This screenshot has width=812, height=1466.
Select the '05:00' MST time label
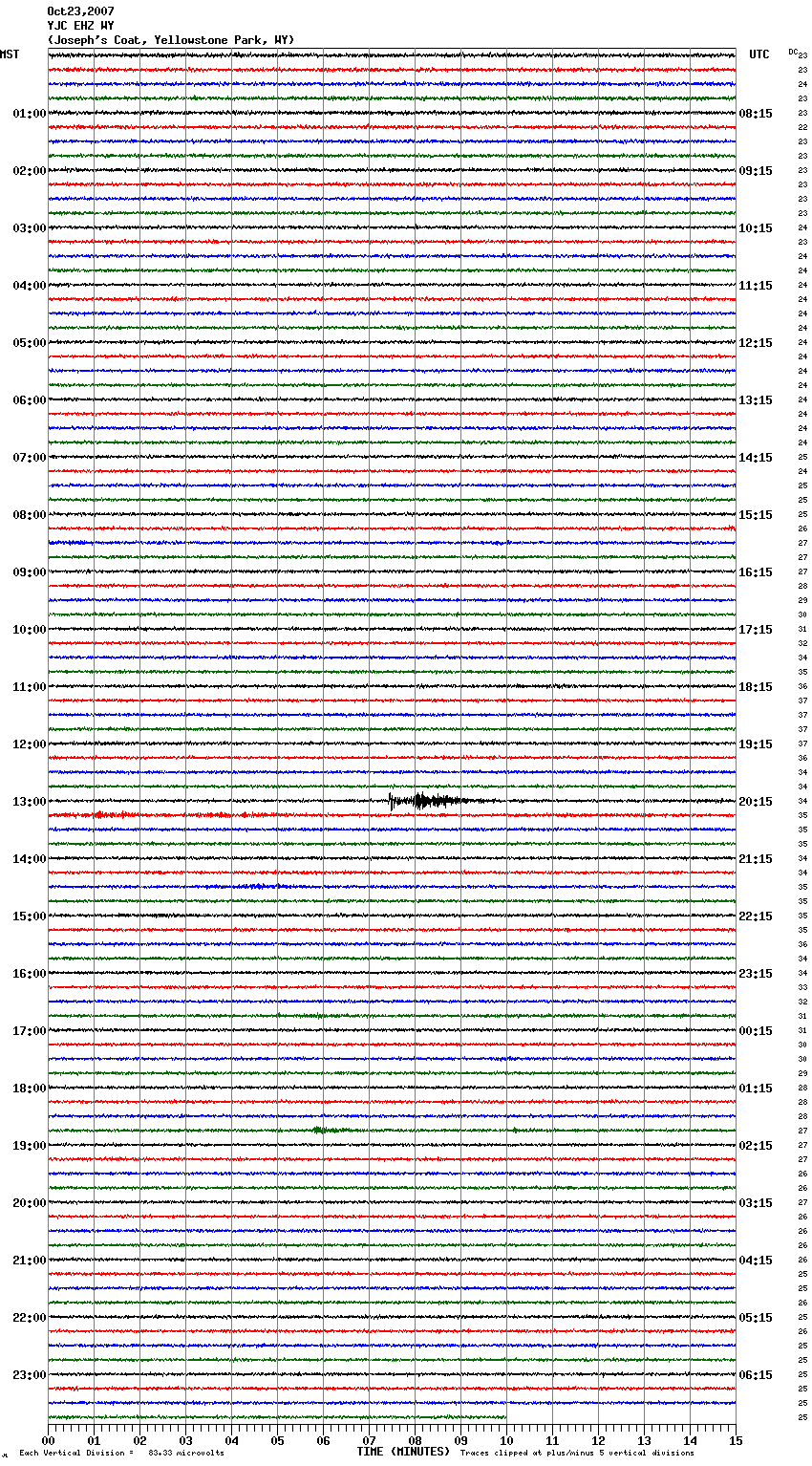point(29,343)
